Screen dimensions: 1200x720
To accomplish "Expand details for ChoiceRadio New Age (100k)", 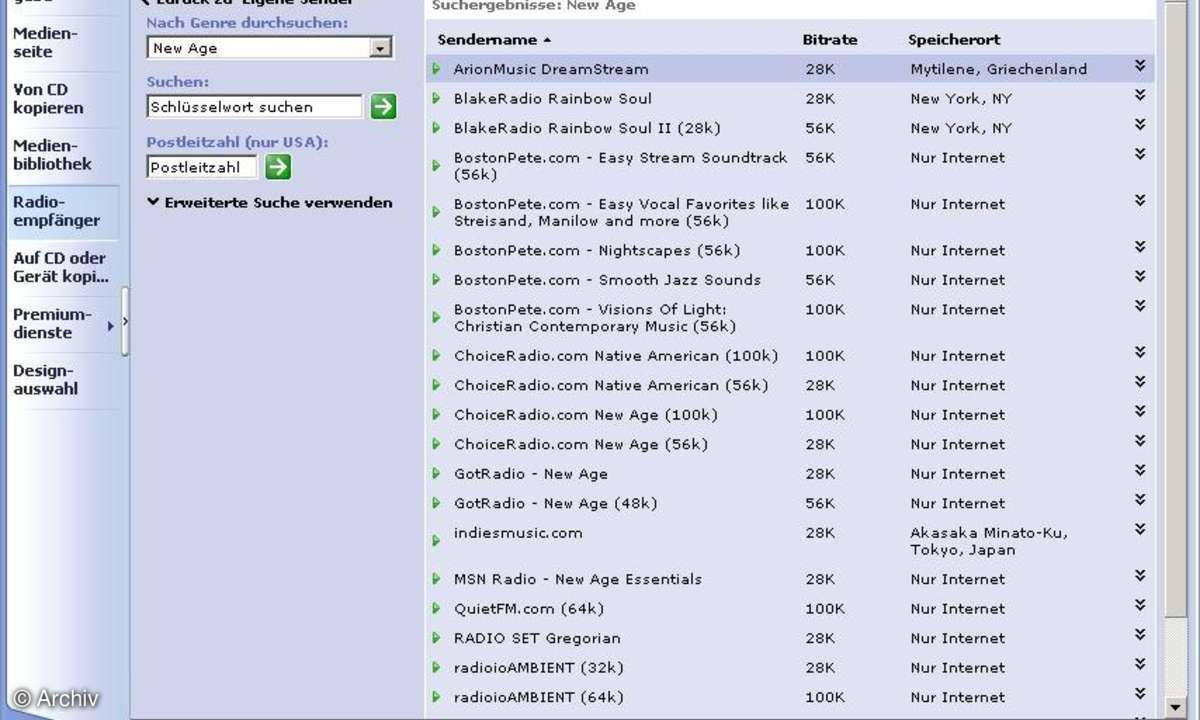I will pyautogui.click(x=1140, y=411).
